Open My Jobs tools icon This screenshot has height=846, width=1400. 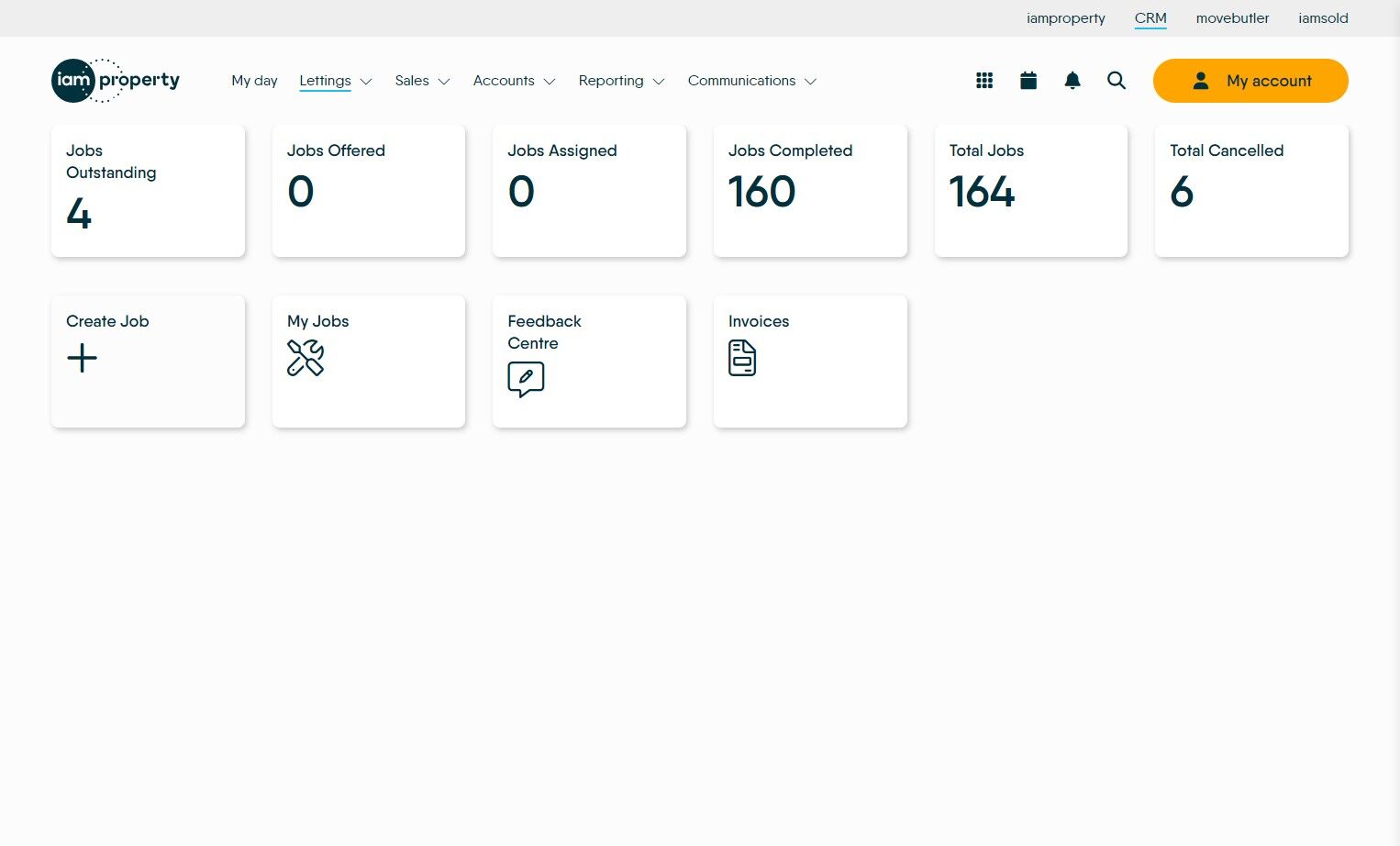(306, 358)
